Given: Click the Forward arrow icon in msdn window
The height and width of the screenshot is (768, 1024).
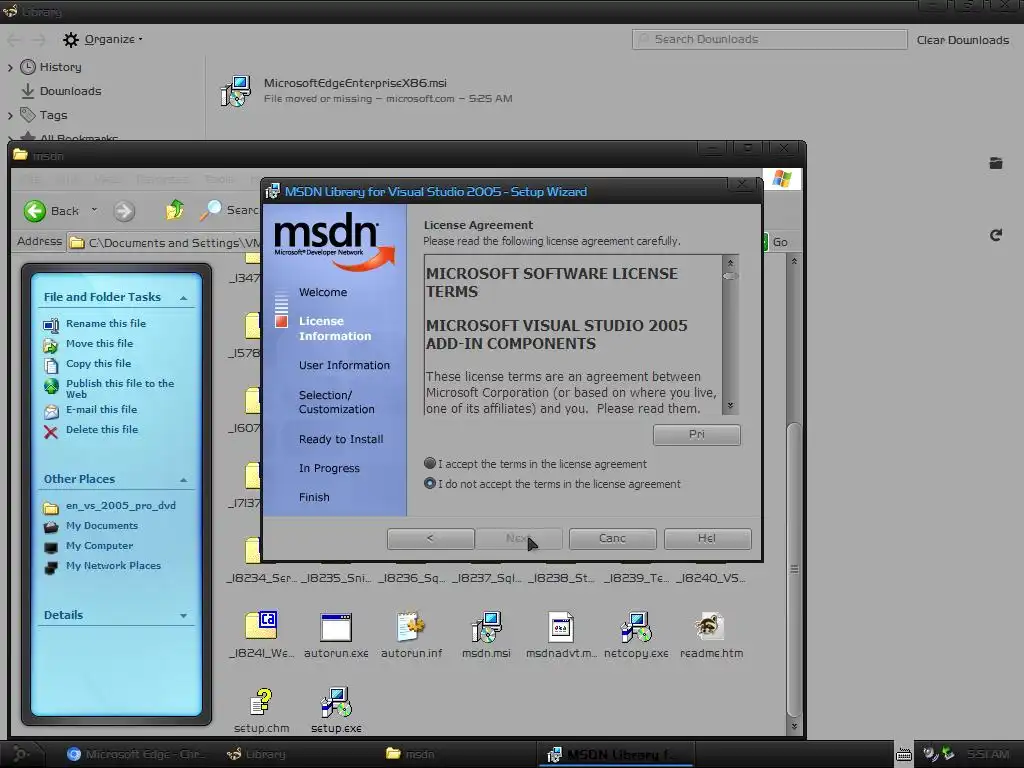Looking at the screenshot, I should pyautogui.click(x=123, y=211).
